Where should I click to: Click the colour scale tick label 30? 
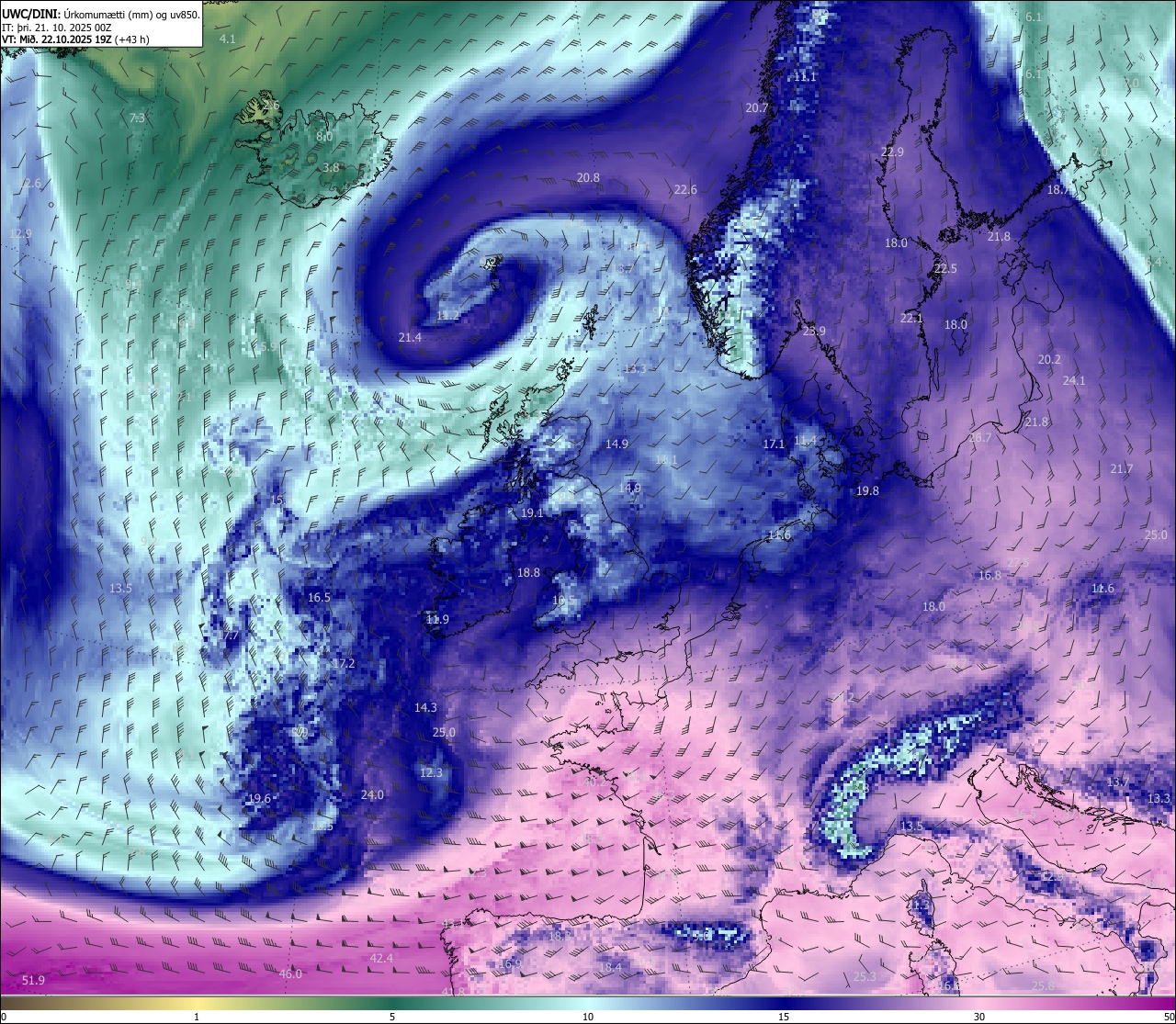pos(979,1017)
